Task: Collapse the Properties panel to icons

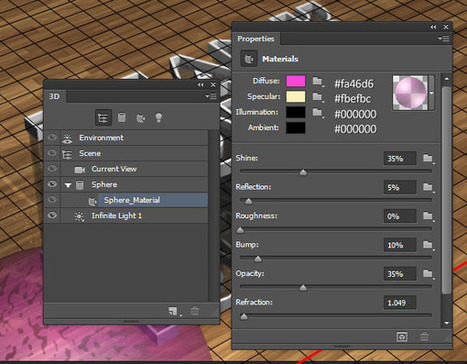Action: [433, 27]
